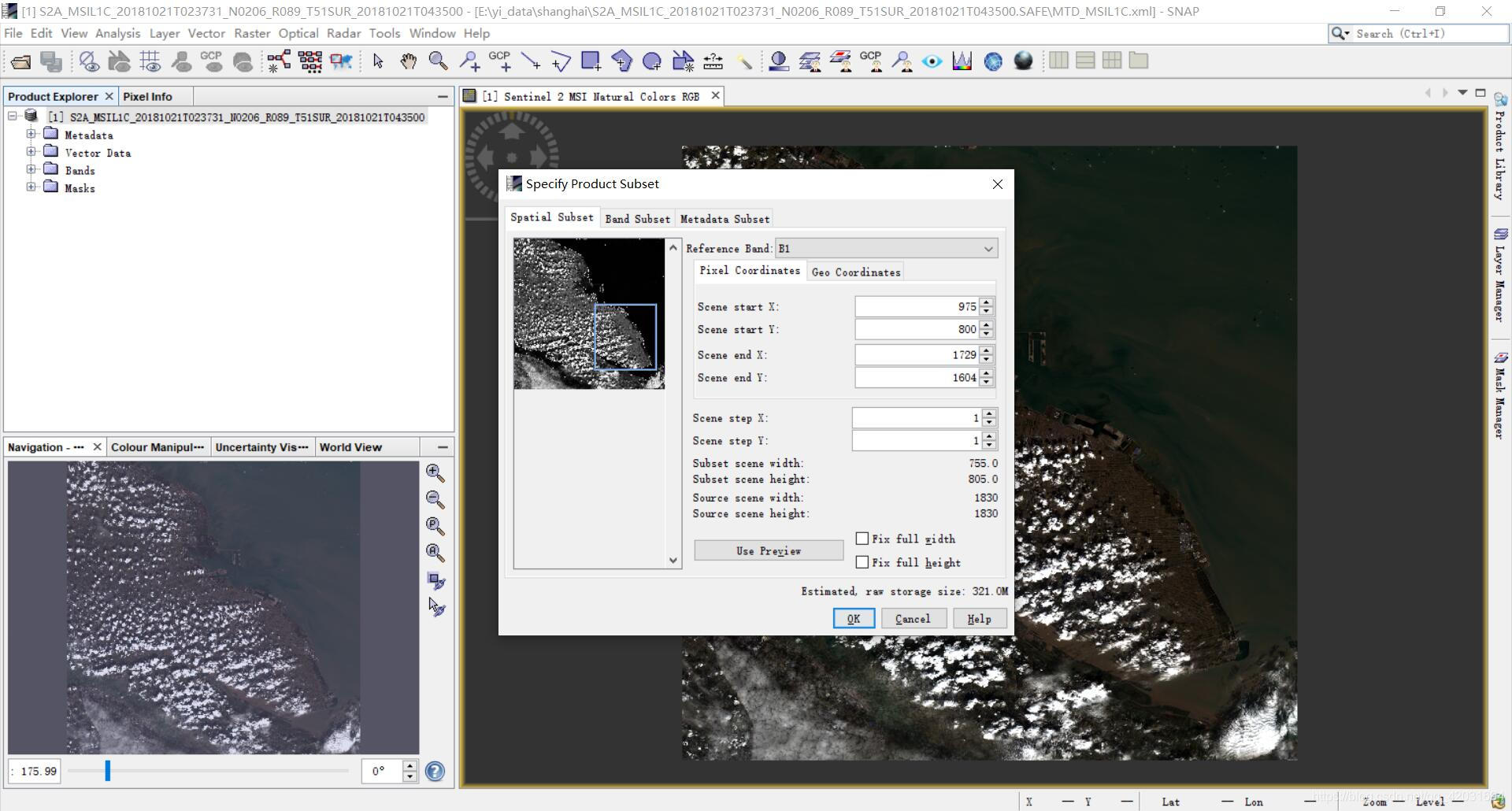Select the pin placing tool
Screen dimensions: 1512x811
point(469,61)
